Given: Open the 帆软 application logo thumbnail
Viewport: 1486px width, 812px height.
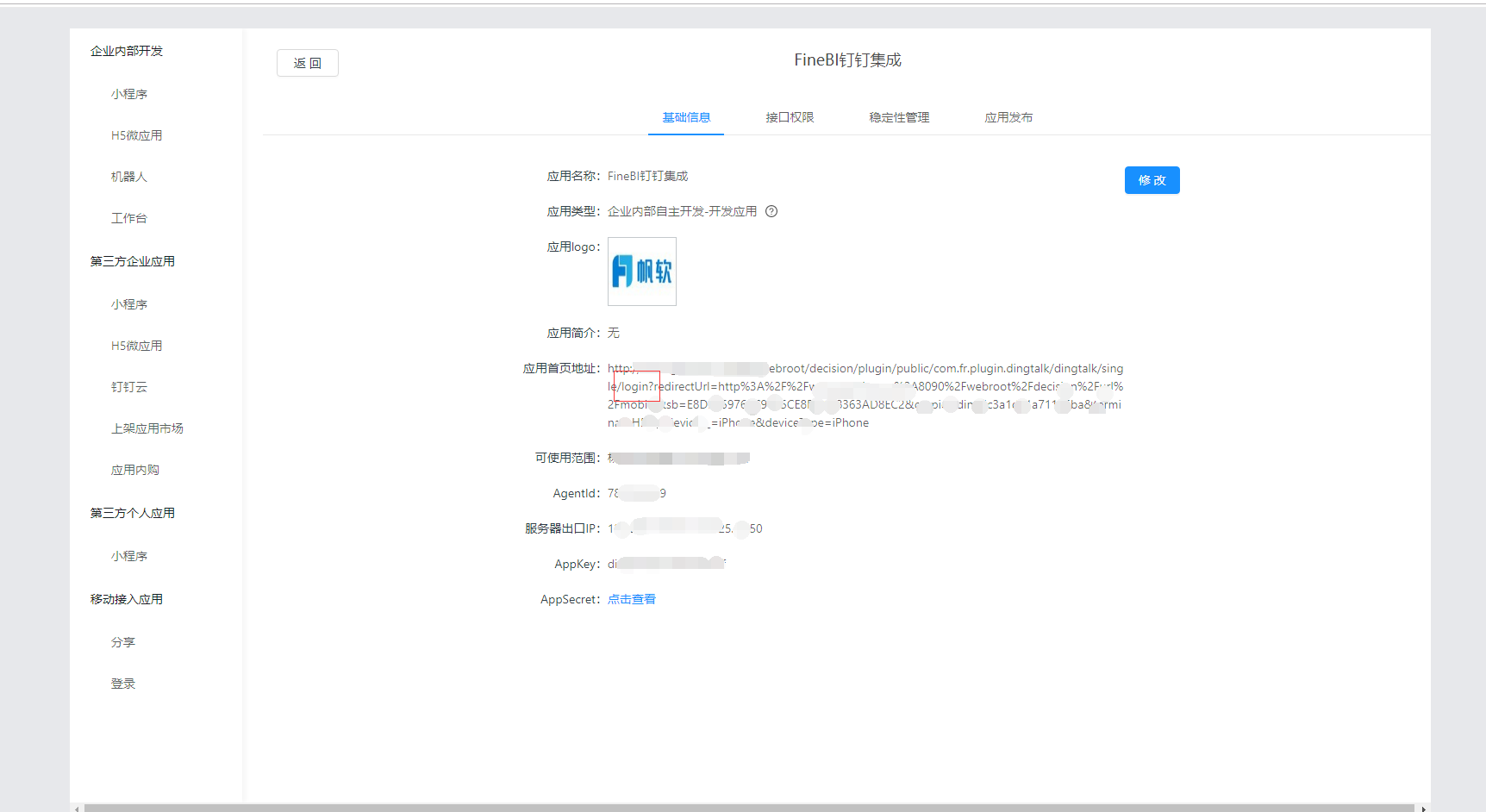Looking at the screenshot, I should click(x=642, y=272).
